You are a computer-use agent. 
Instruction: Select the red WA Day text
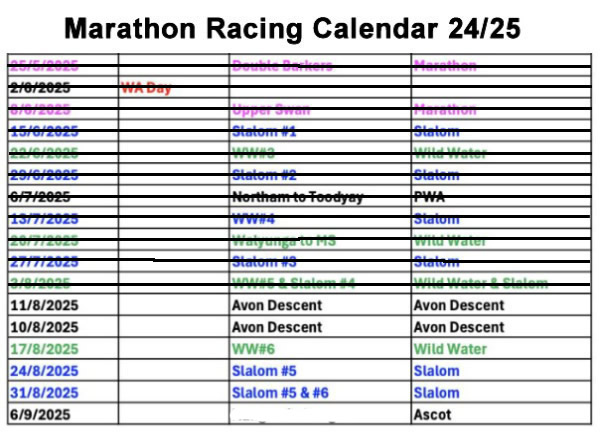[x=146, y=88]
